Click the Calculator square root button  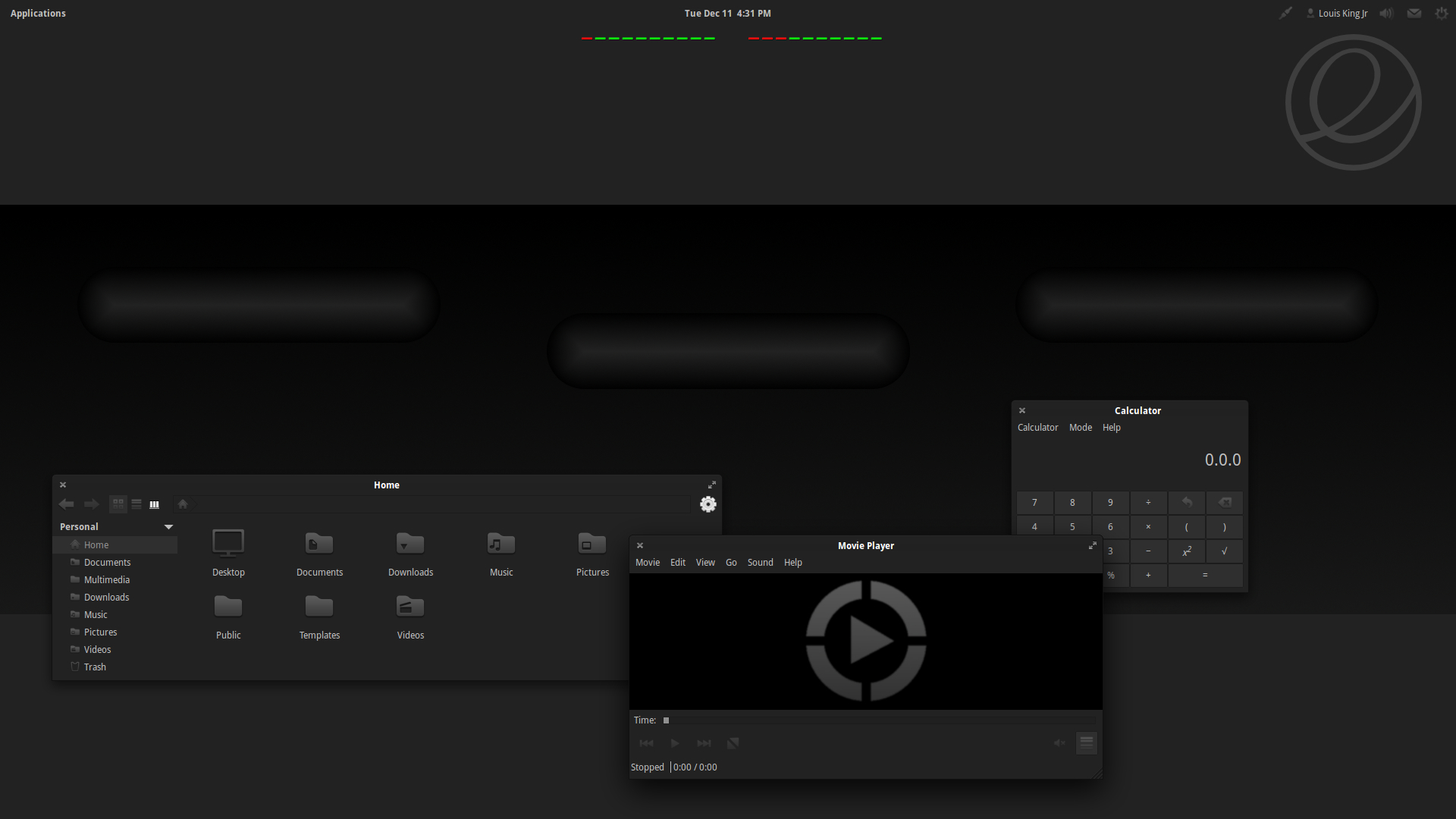point(1225,551)
